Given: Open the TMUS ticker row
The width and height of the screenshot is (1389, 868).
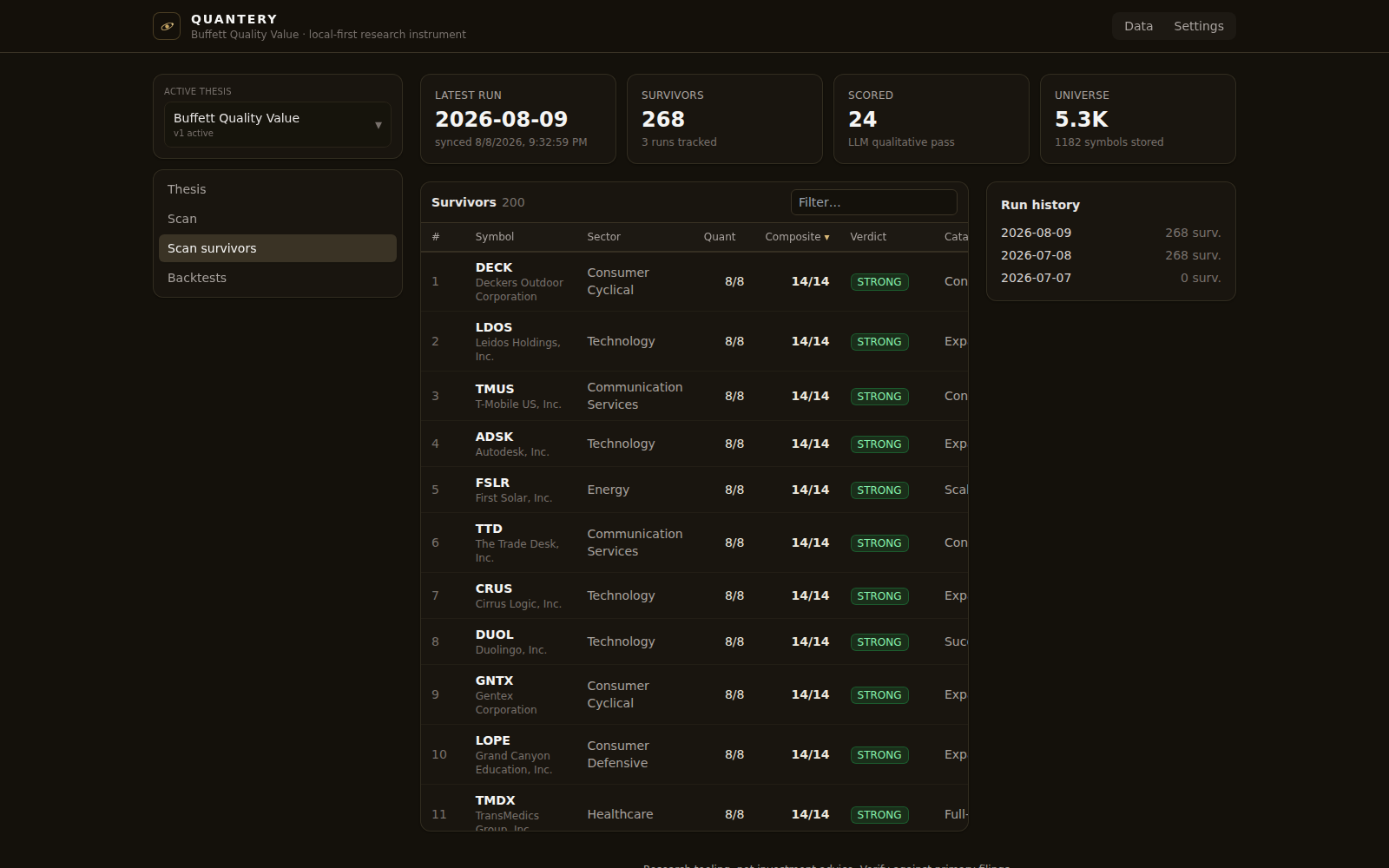Looking at the screenshot, I should (x=694, y=396).
